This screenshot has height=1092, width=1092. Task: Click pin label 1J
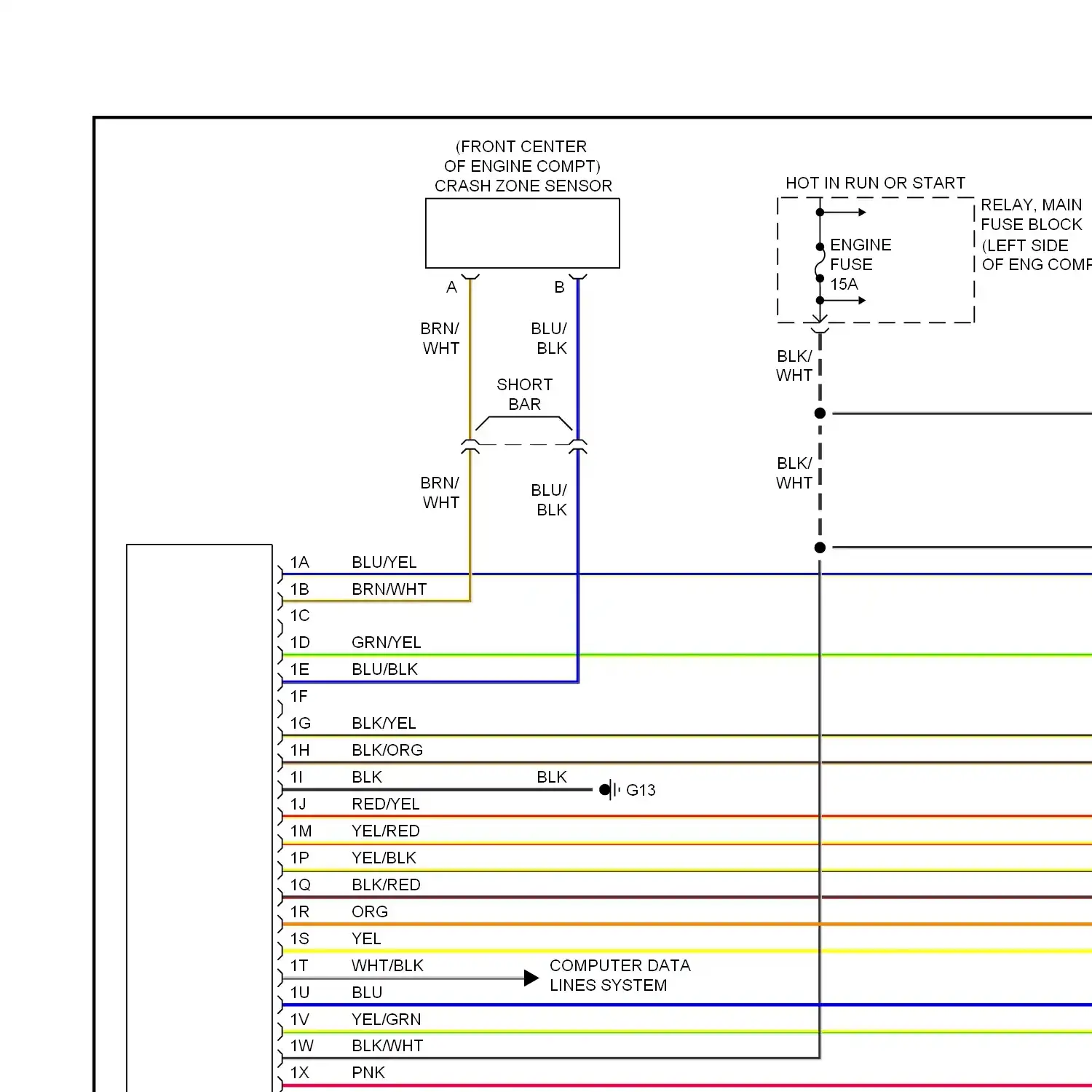point(298,804)
